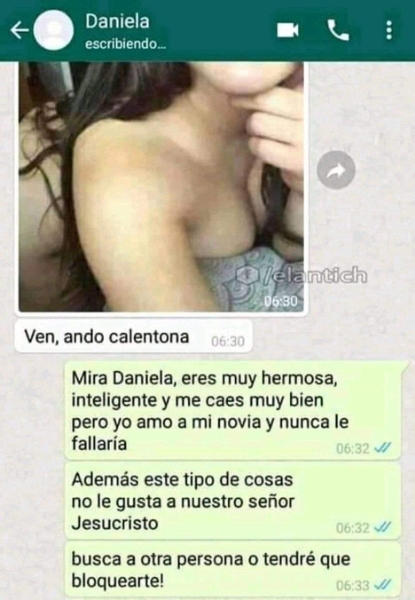The width and height of the screenshot is (415, 600).
Task: Select the 'Mira Daniela, eres muy hermosa' message
Action: [x=233, y=411]
